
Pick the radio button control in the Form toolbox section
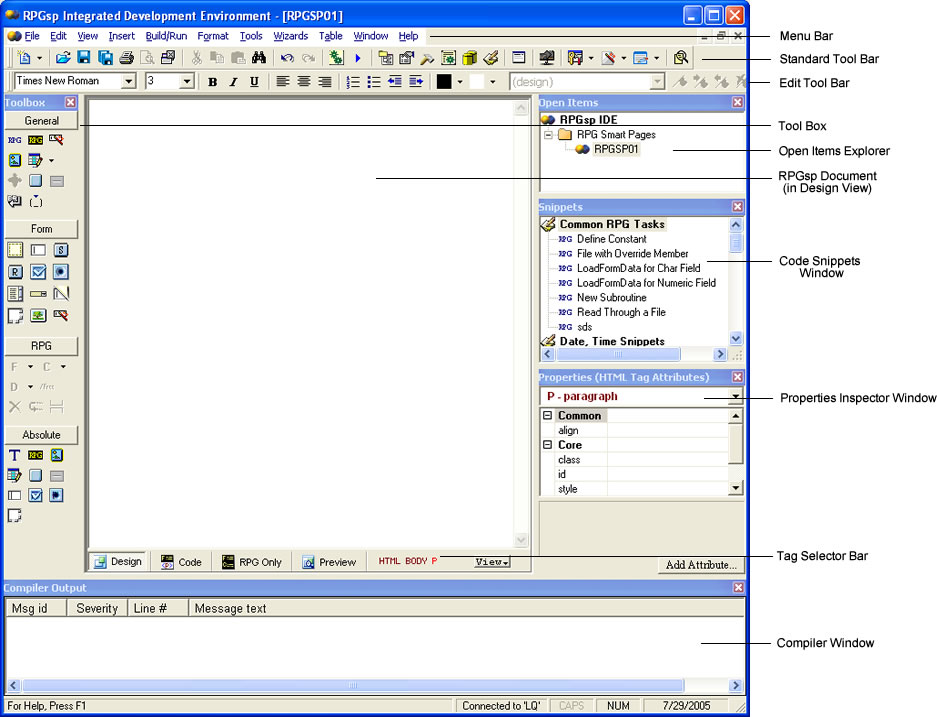pos(60,272)
